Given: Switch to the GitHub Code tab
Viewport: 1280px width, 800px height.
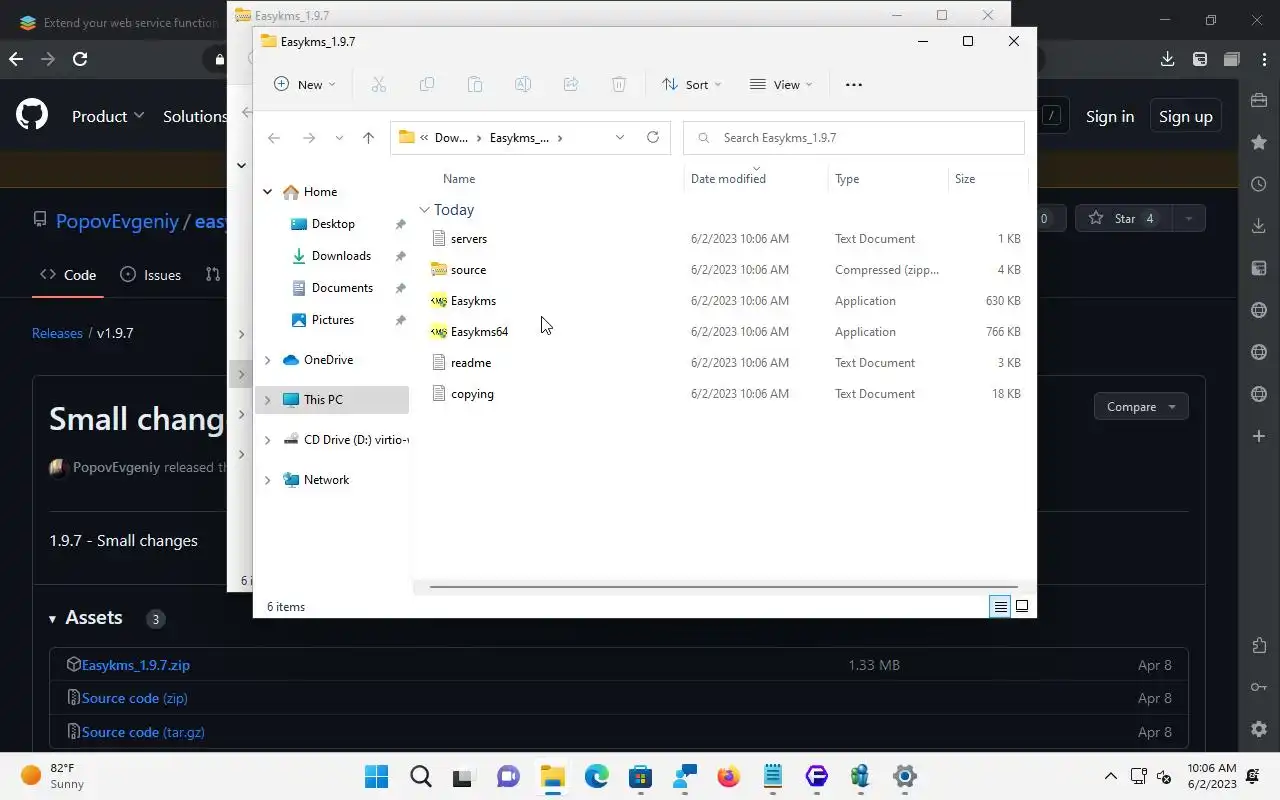Looking at the screenshot, I should point(68,274).
